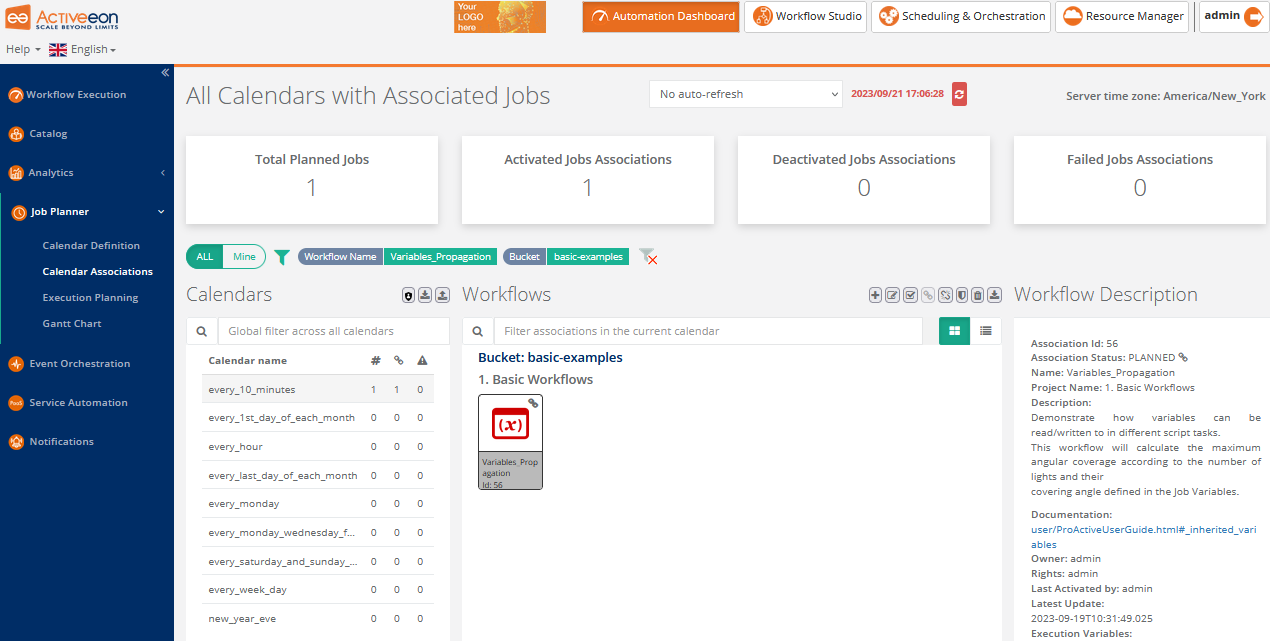Select the every_week_day calendar row

[x=318, y=590]
